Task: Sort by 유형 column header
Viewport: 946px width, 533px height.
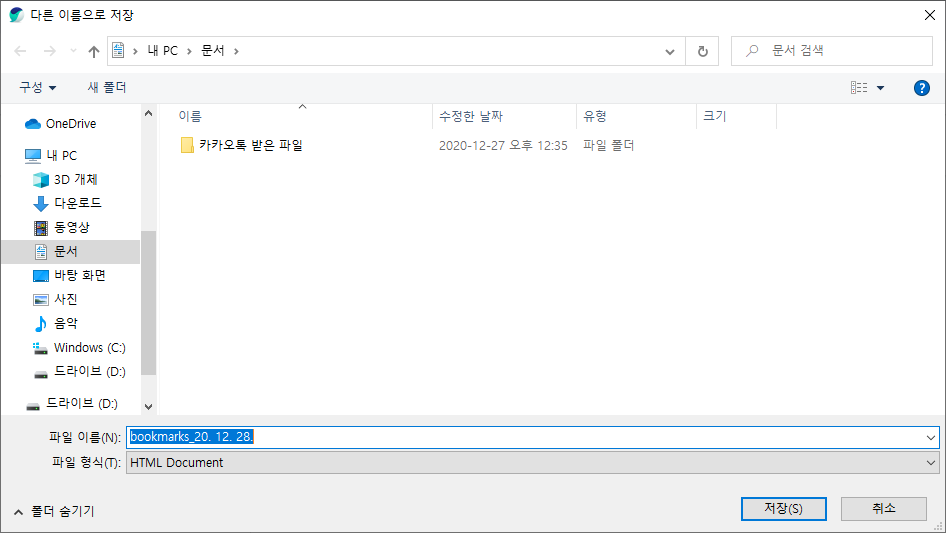Action: click(x=594, y=116)
